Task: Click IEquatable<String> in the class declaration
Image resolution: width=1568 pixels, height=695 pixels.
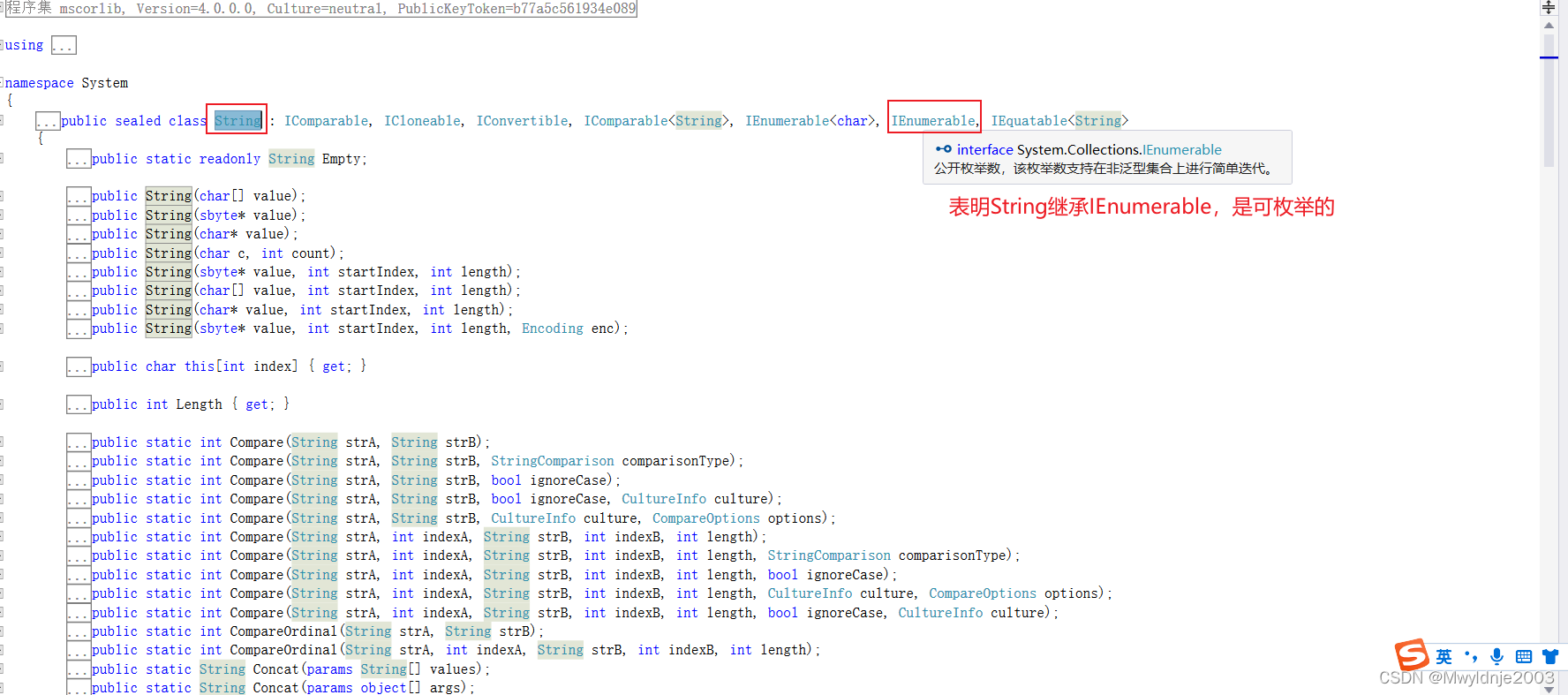Action: [x=1059, y=121]
